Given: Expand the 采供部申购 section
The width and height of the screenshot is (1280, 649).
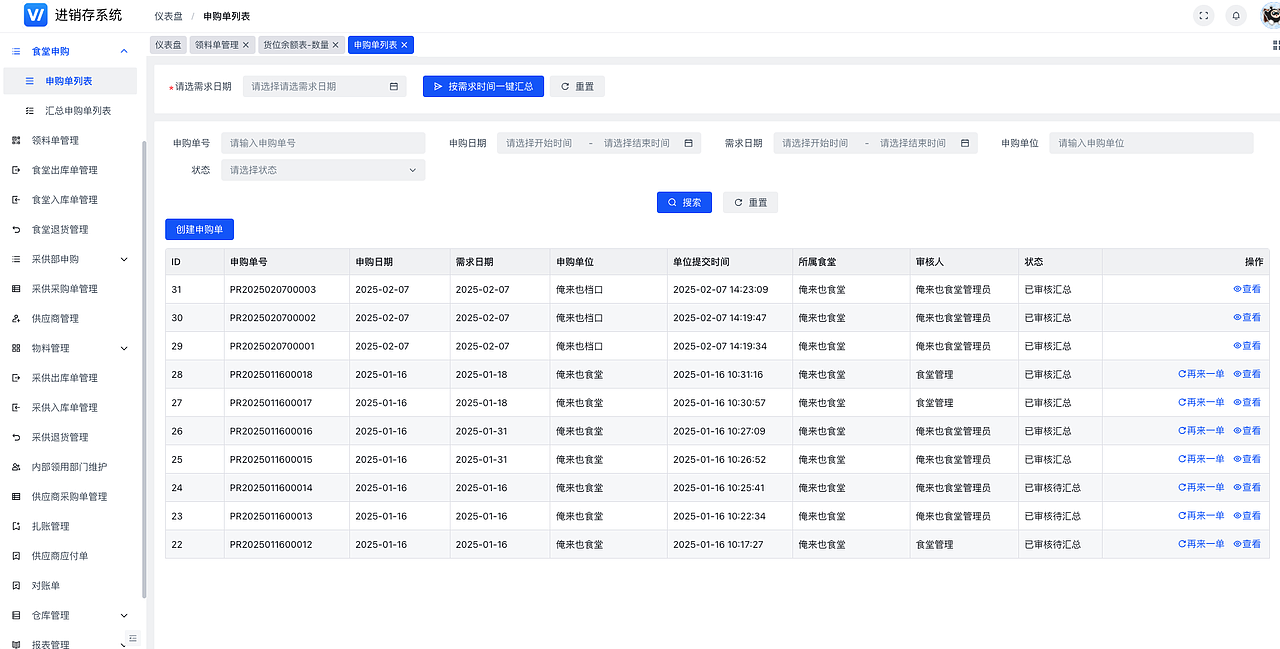Looking at the screenshot, I should [x=124, y=259].
